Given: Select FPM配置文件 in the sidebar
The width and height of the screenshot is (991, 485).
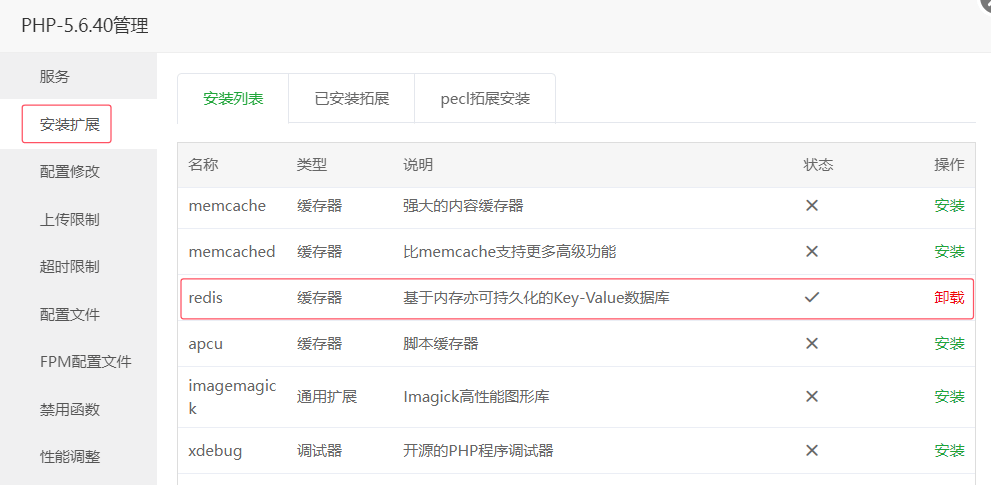Looking at the screenshot, I should (x=85, y=361).
